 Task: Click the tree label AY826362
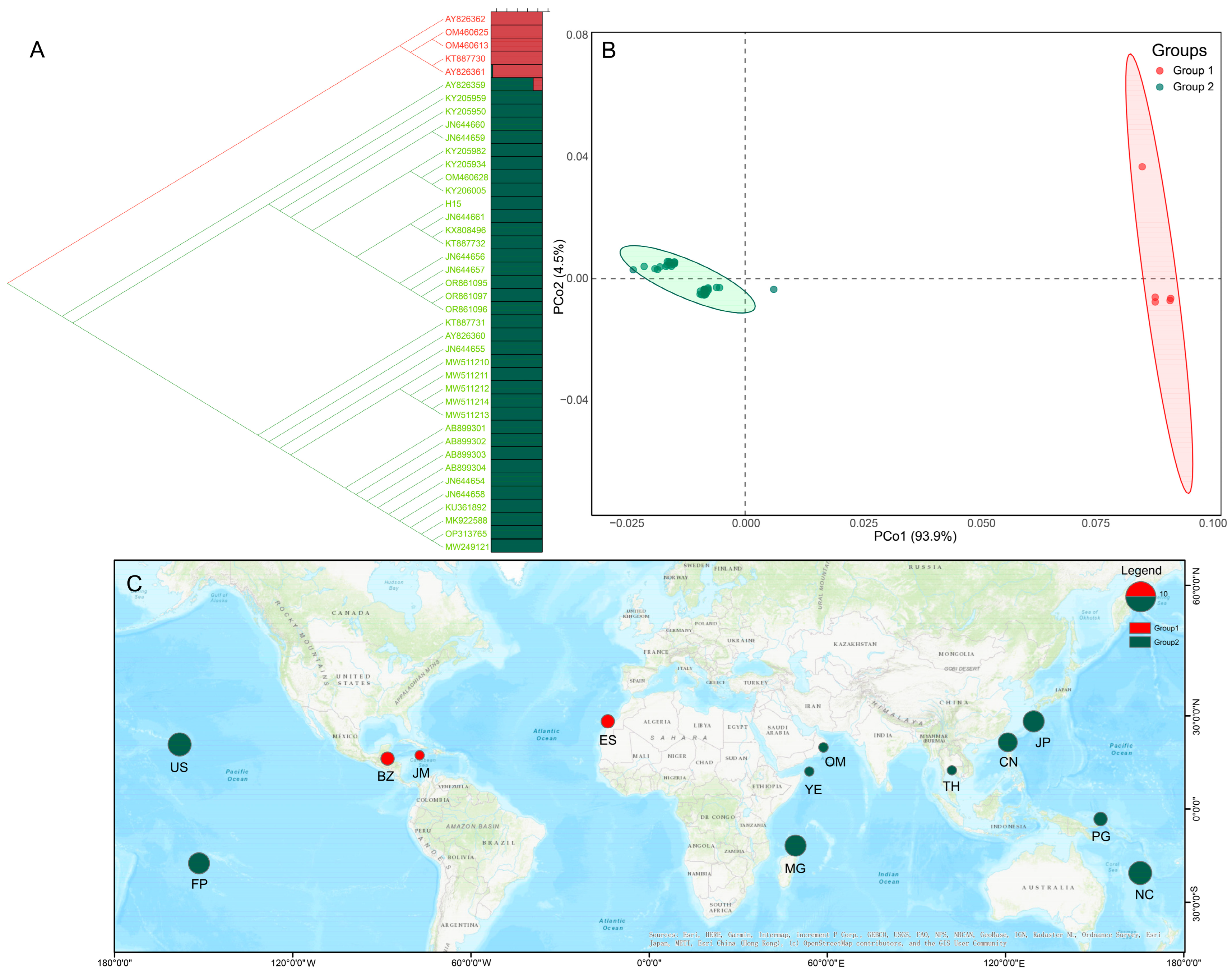click(x=465, y=19)
